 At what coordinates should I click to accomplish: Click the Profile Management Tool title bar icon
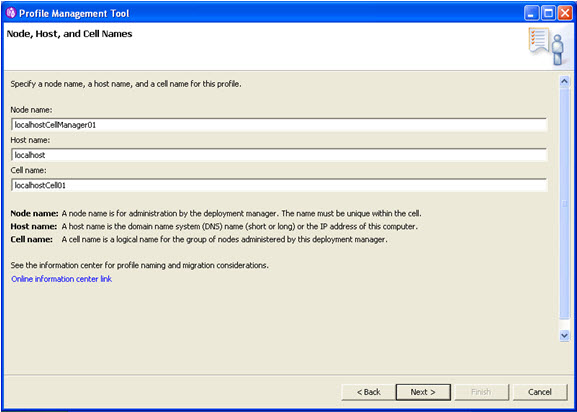(x=11, y=14)
